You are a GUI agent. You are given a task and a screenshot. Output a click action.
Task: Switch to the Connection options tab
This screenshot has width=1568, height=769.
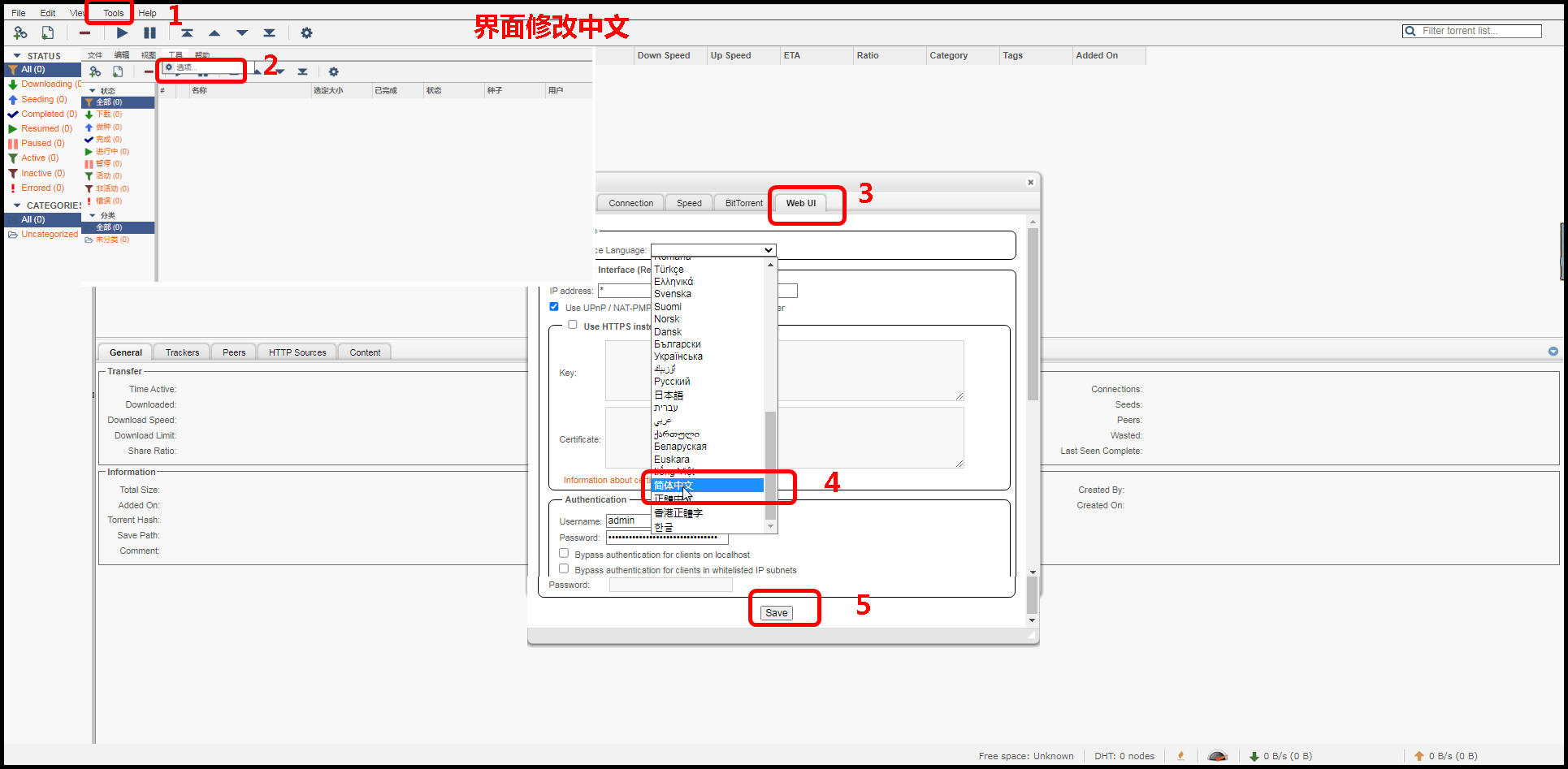631,203
